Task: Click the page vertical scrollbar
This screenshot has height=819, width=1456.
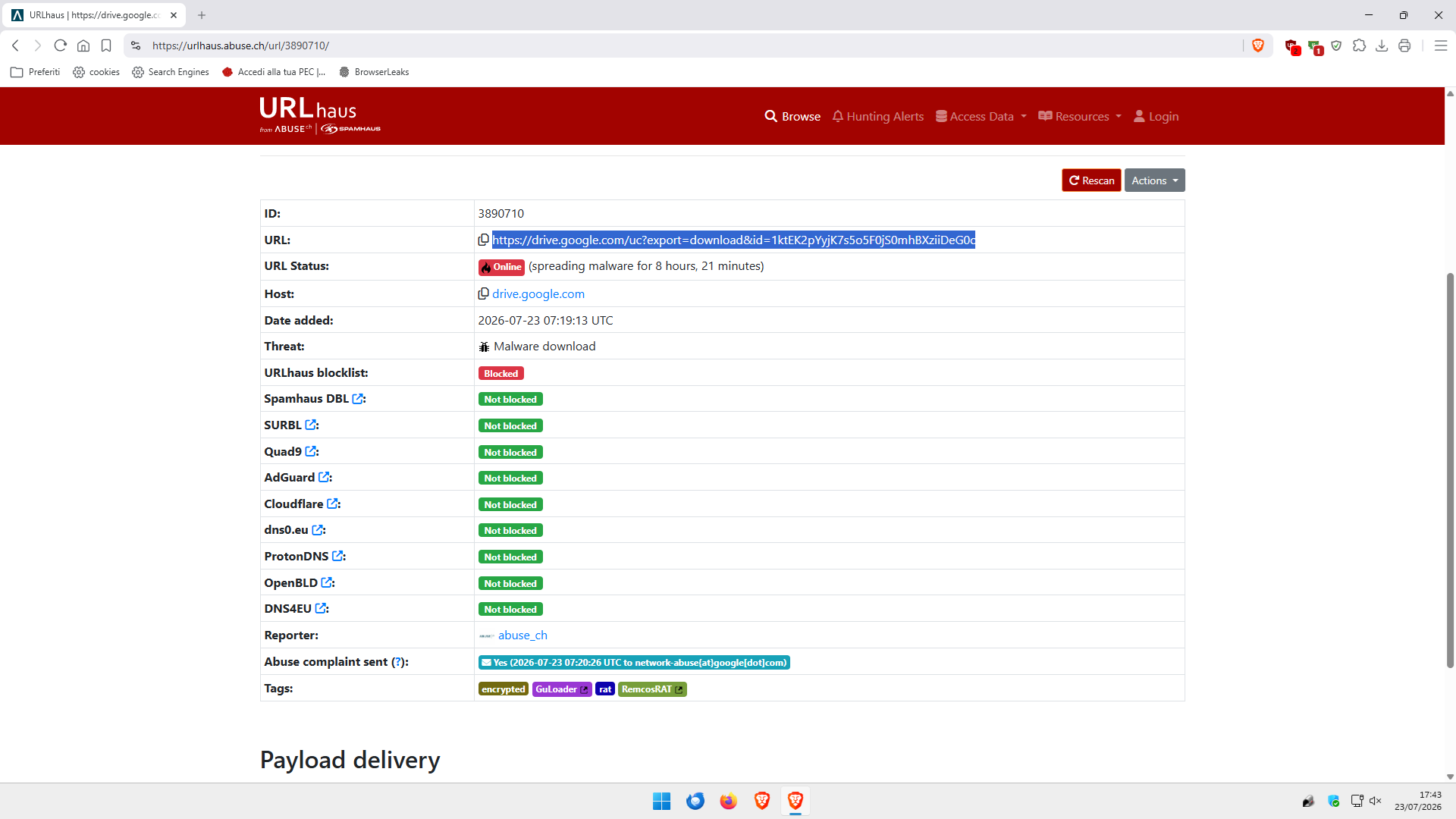Action: [1450, 470]
